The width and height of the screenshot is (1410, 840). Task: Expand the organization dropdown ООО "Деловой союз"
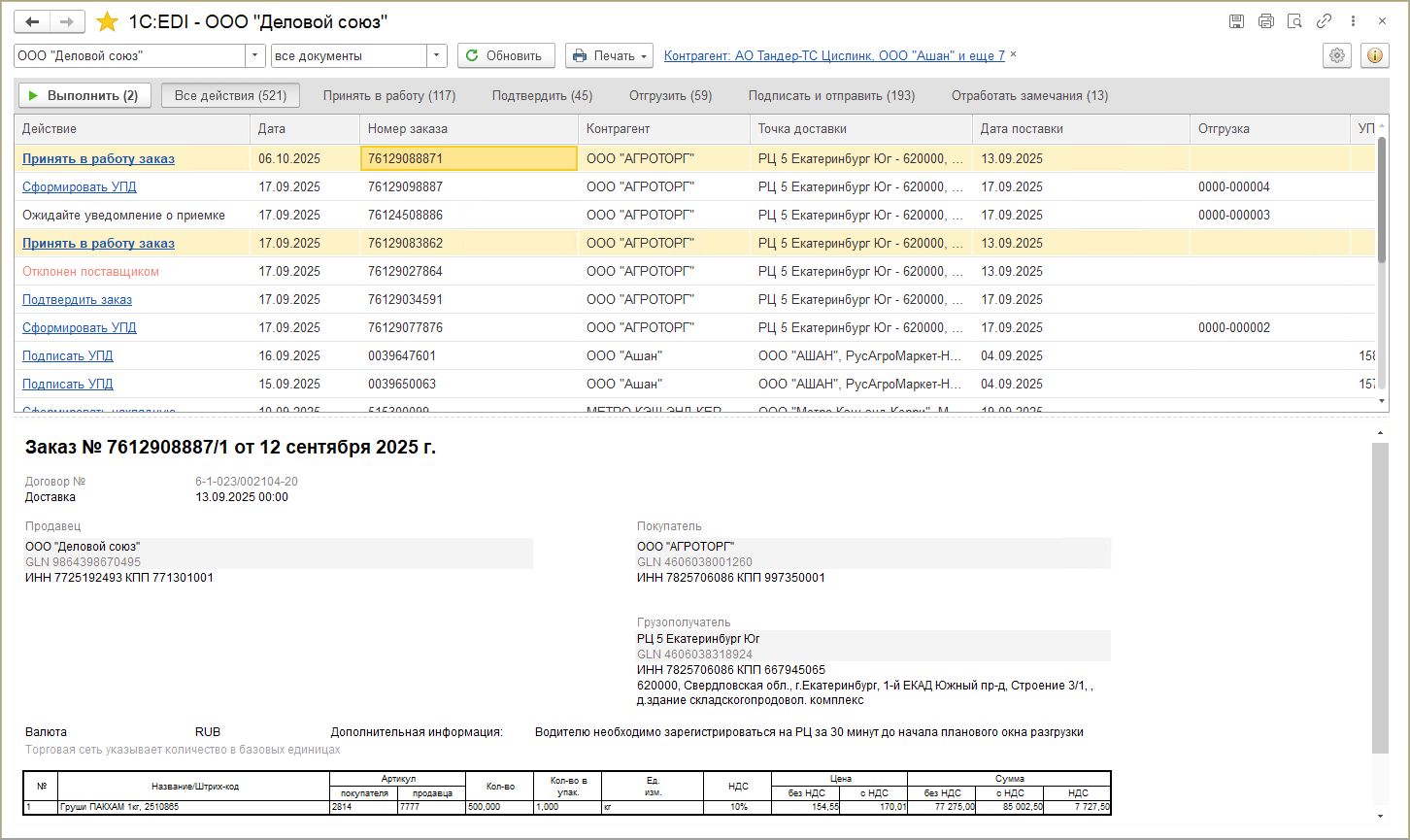tap(255, 55)
